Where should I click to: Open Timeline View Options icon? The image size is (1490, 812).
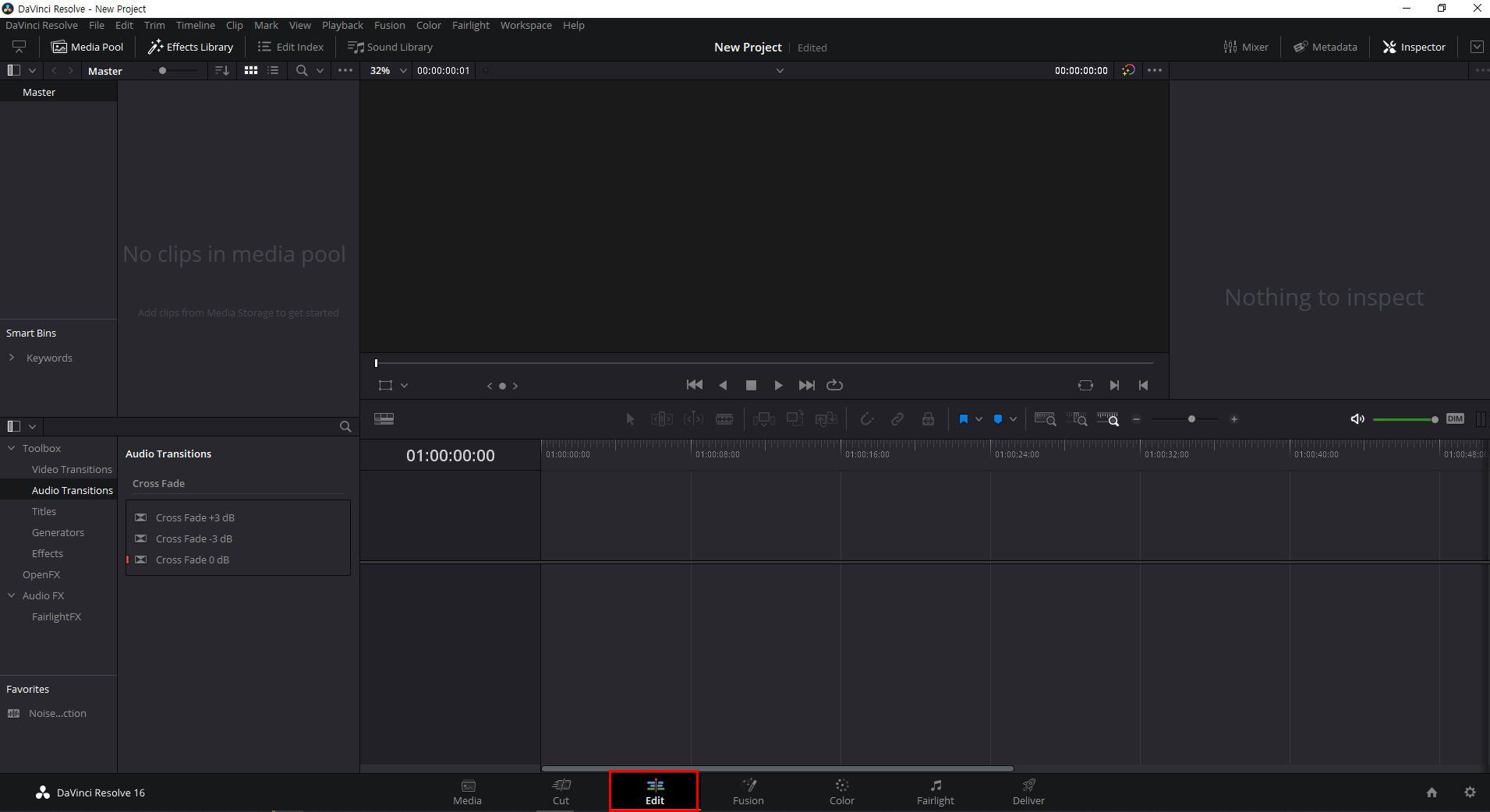pyautogui.click(x=384, y=419)
